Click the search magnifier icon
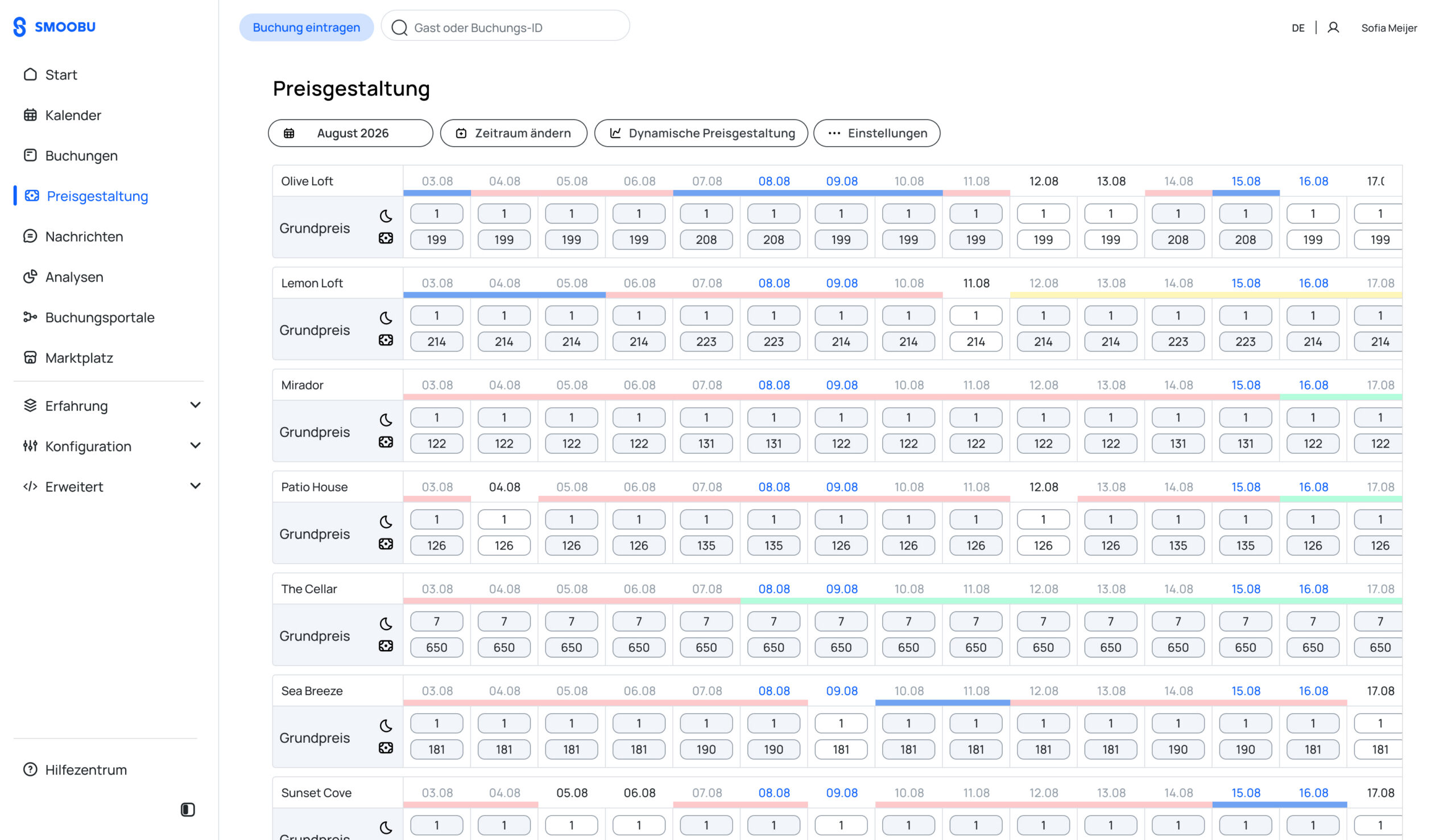The width and height of the screenshot is (1456, 840). click(399, 27)
